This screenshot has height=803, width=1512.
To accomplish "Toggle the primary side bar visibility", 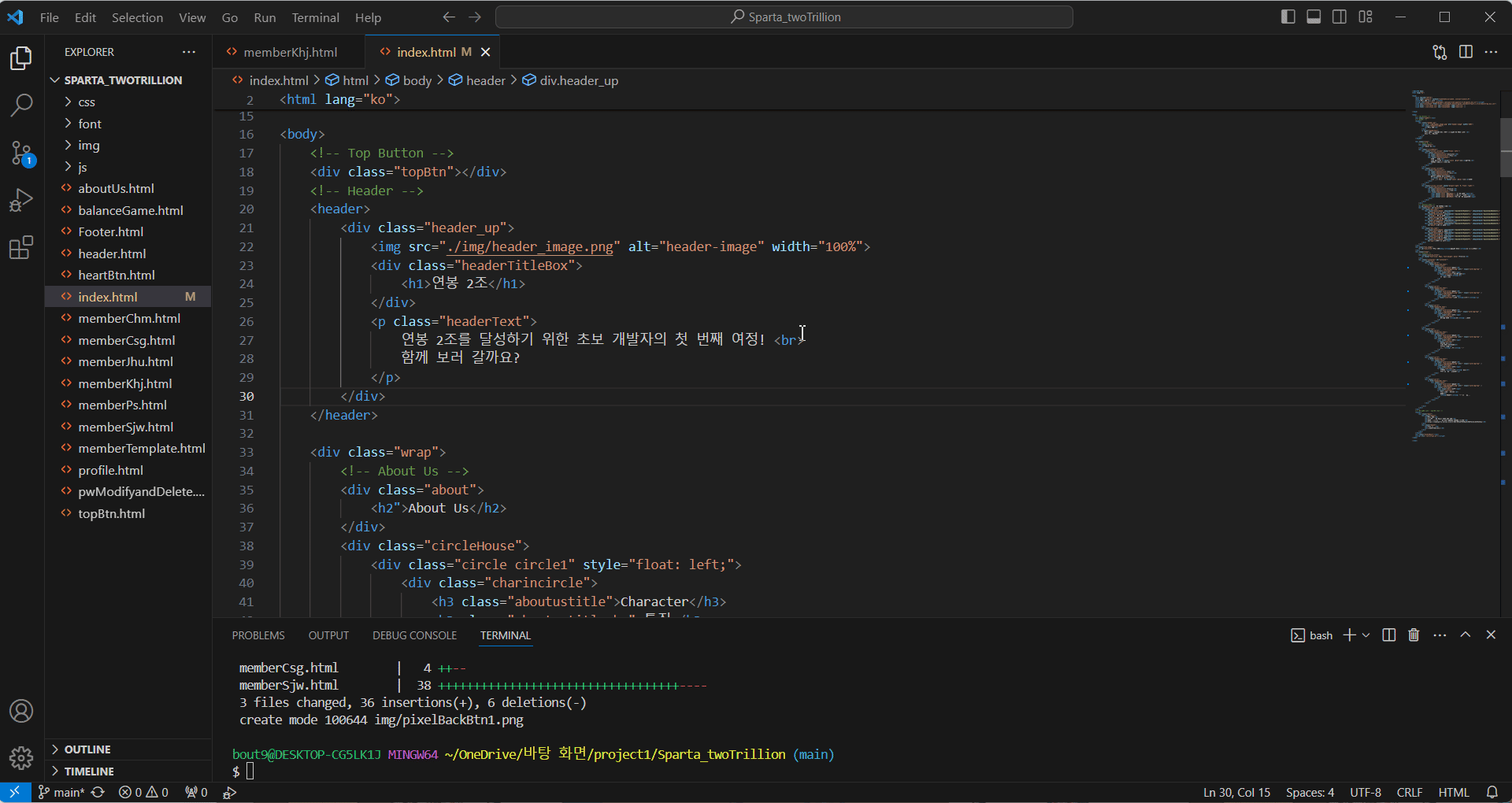I will 1288,17.
